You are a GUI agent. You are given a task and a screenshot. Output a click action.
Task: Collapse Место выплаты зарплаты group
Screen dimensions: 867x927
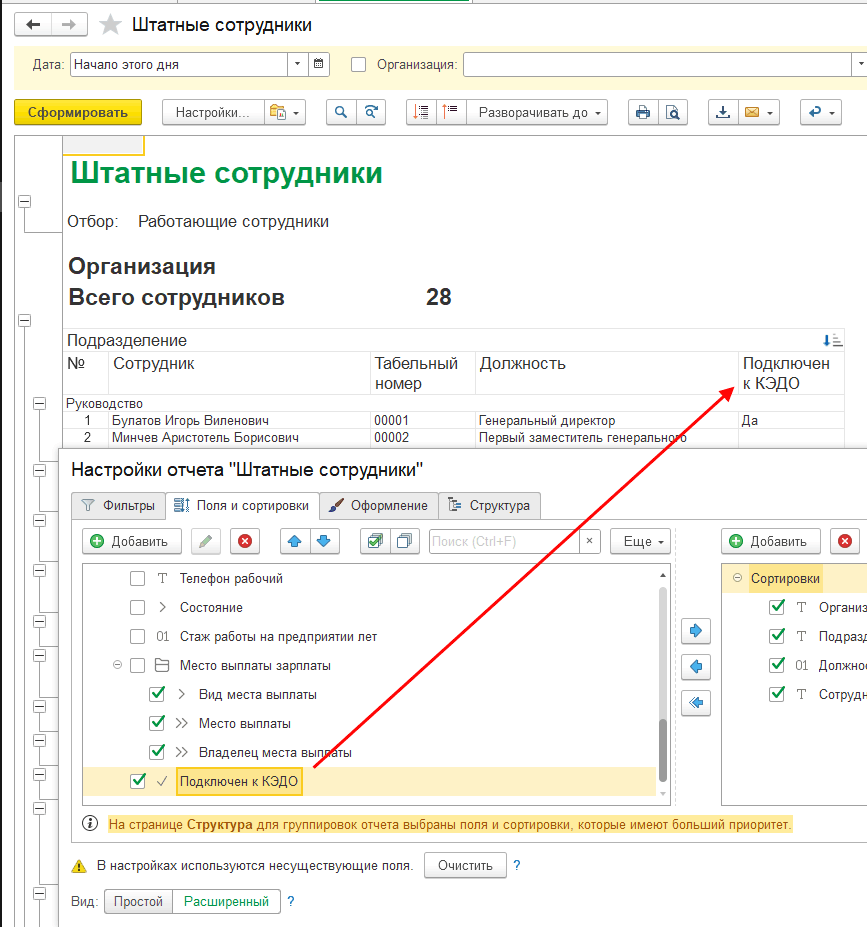coord(117,665)
